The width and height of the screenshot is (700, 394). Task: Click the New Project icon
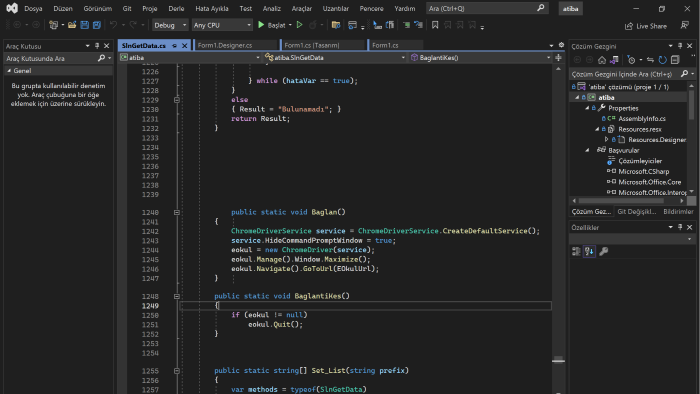coord(54,25)
